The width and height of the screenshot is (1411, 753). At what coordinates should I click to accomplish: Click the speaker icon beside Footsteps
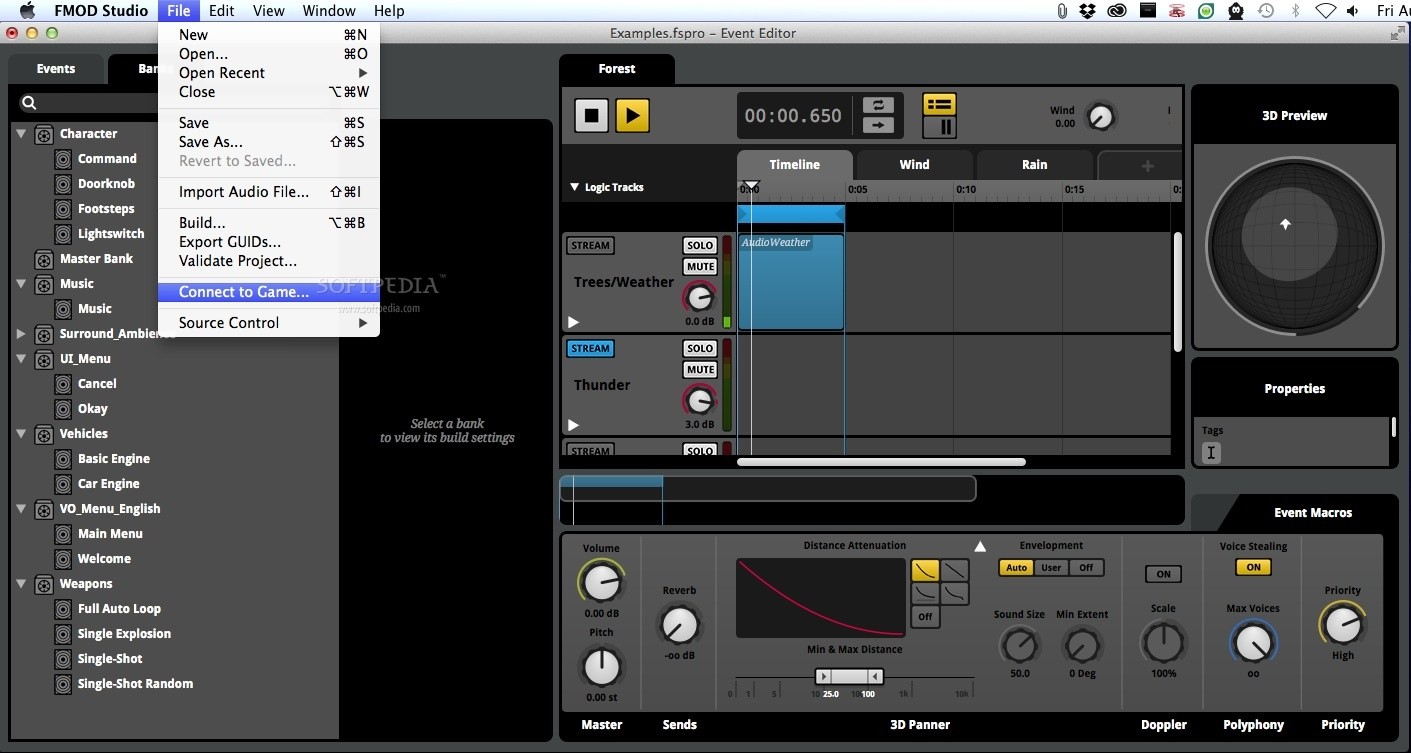63,209
